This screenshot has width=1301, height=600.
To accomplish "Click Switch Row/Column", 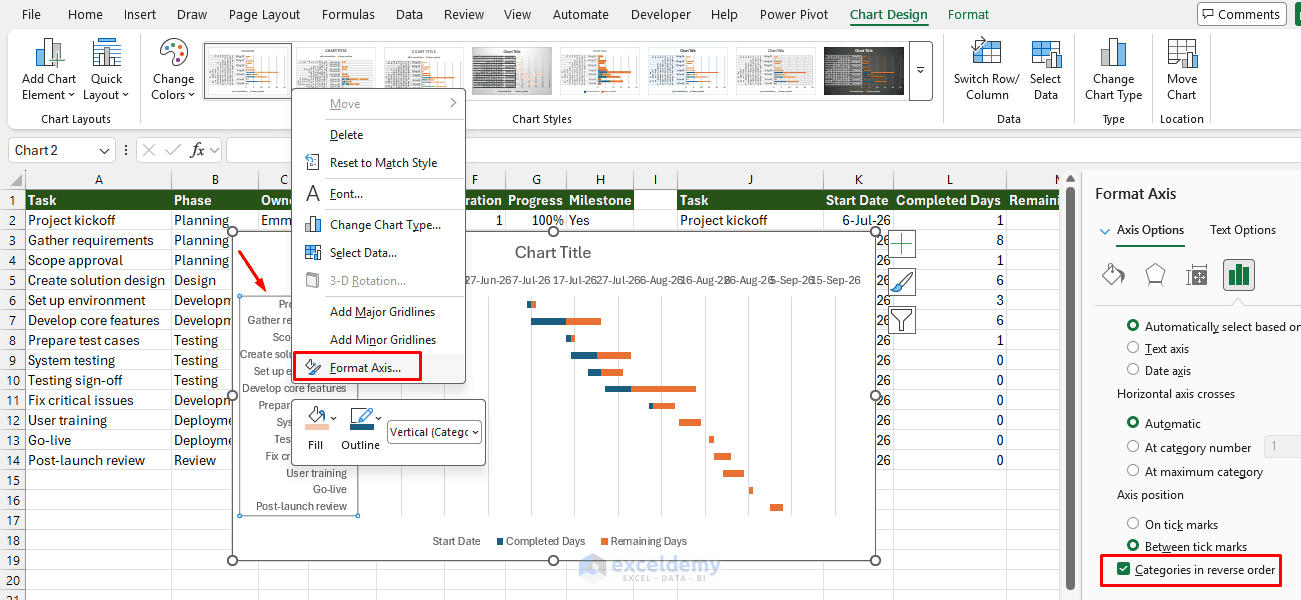I will [986, 70].
